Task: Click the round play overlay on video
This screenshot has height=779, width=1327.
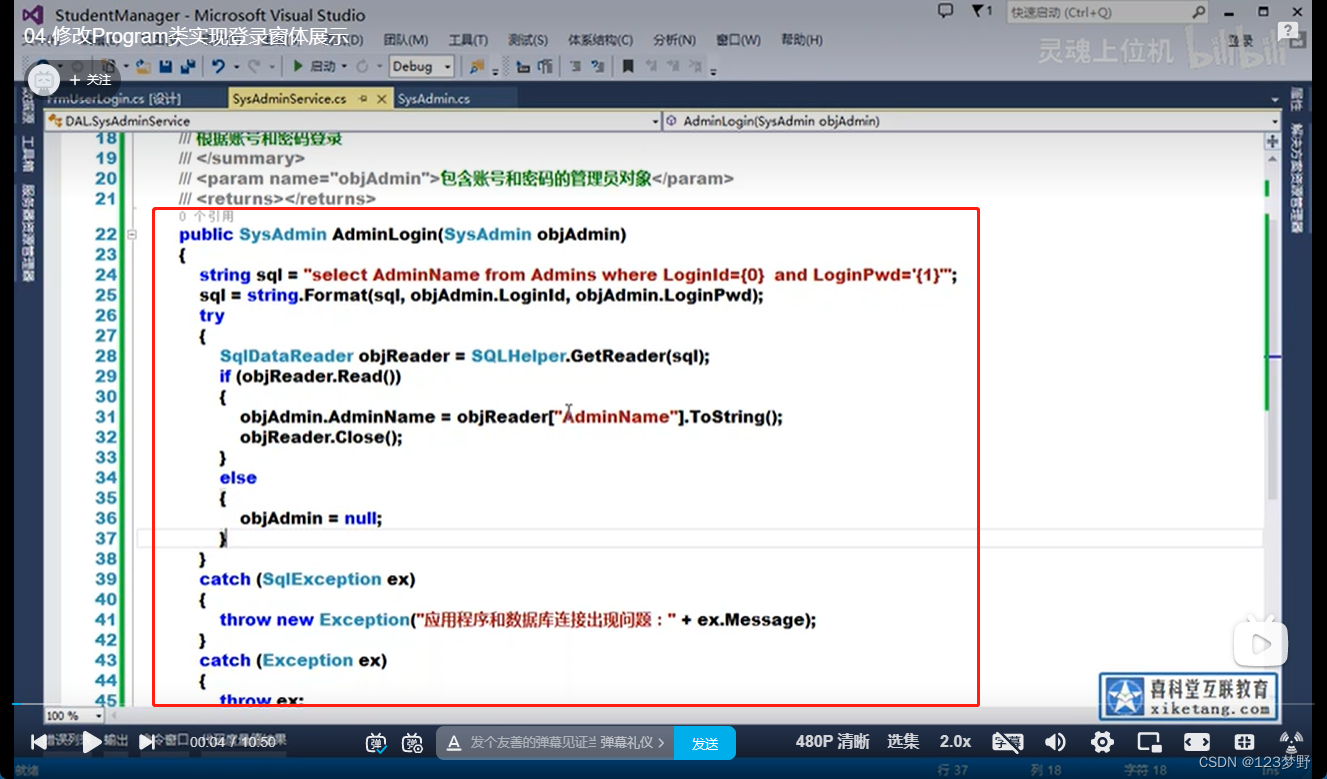Action: point(1260,642)
